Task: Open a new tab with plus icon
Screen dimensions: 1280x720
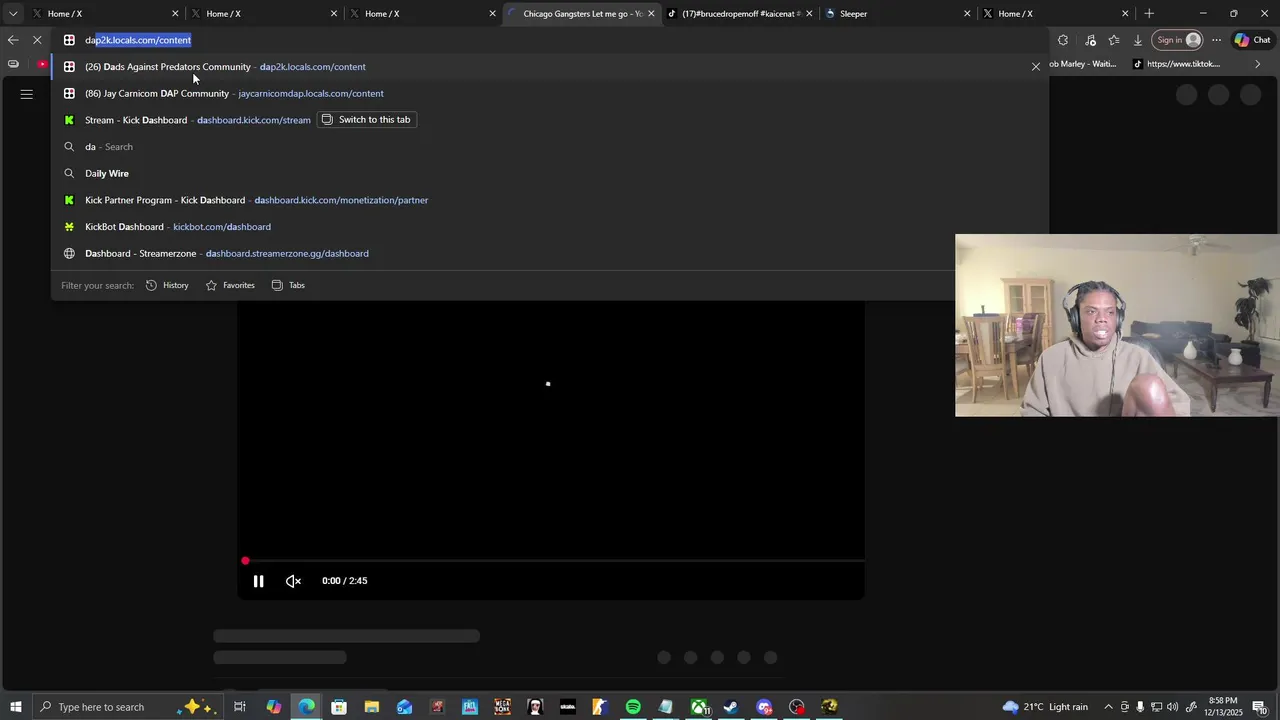Action: click(1149, 14)
